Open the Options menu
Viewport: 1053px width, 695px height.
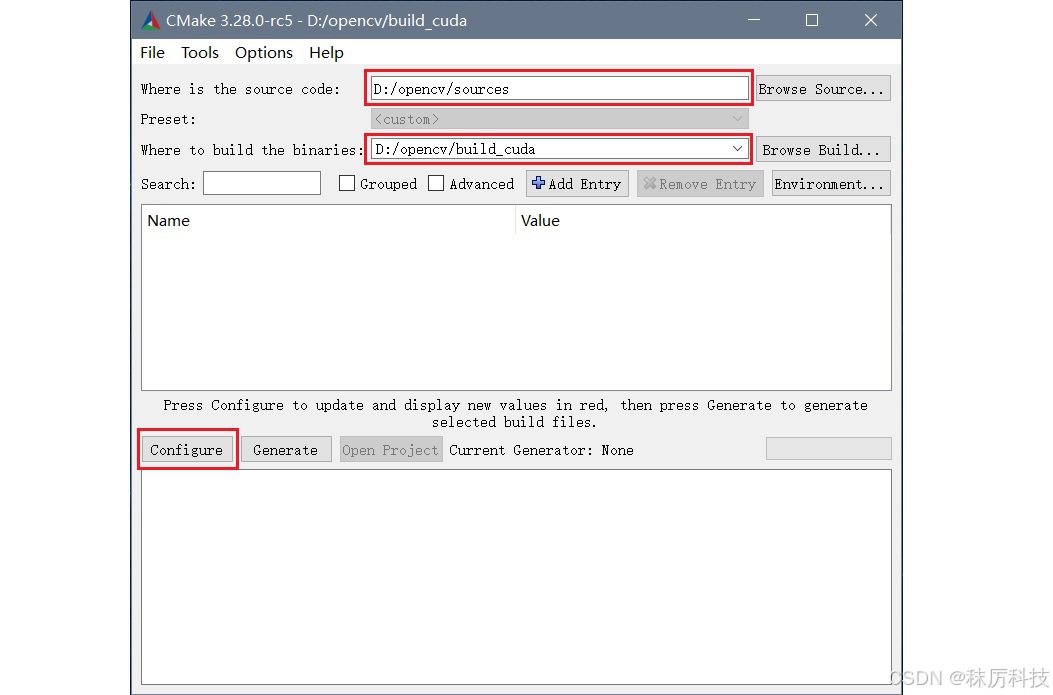(264, 52)
